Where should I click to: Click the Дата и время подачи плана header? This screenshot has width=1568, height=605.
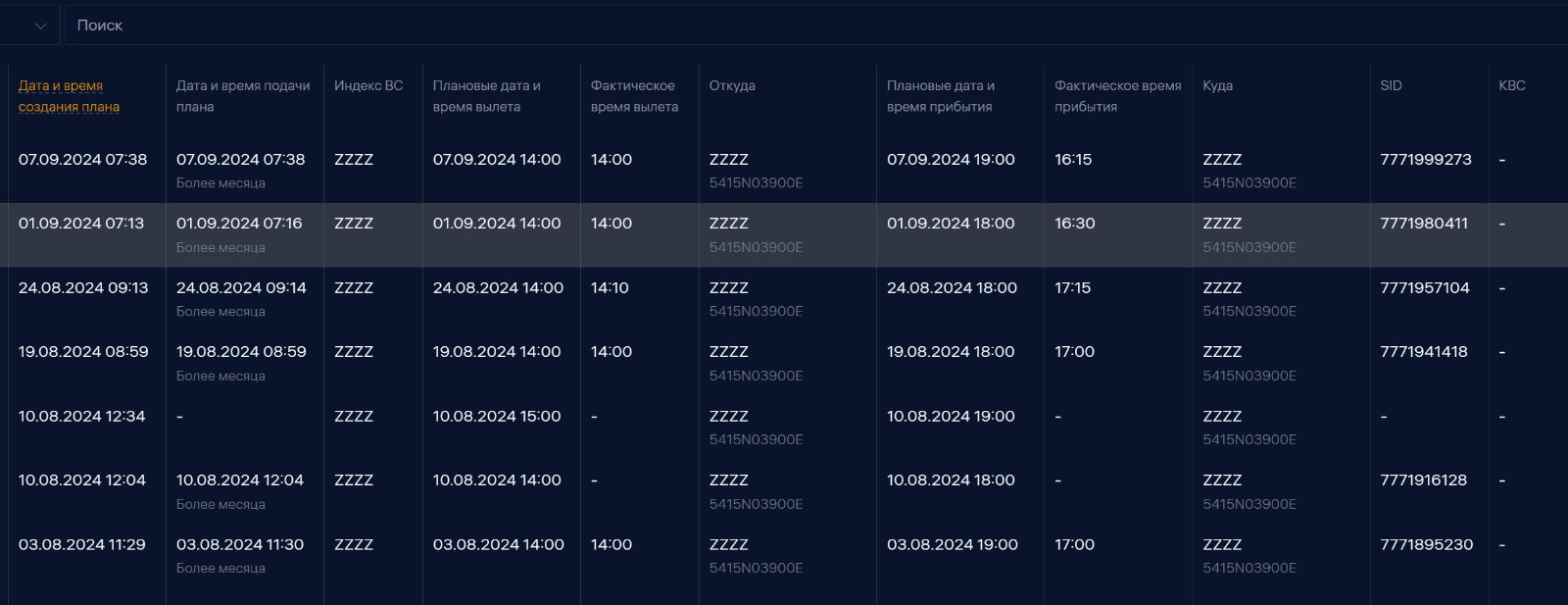click(243, 96)
